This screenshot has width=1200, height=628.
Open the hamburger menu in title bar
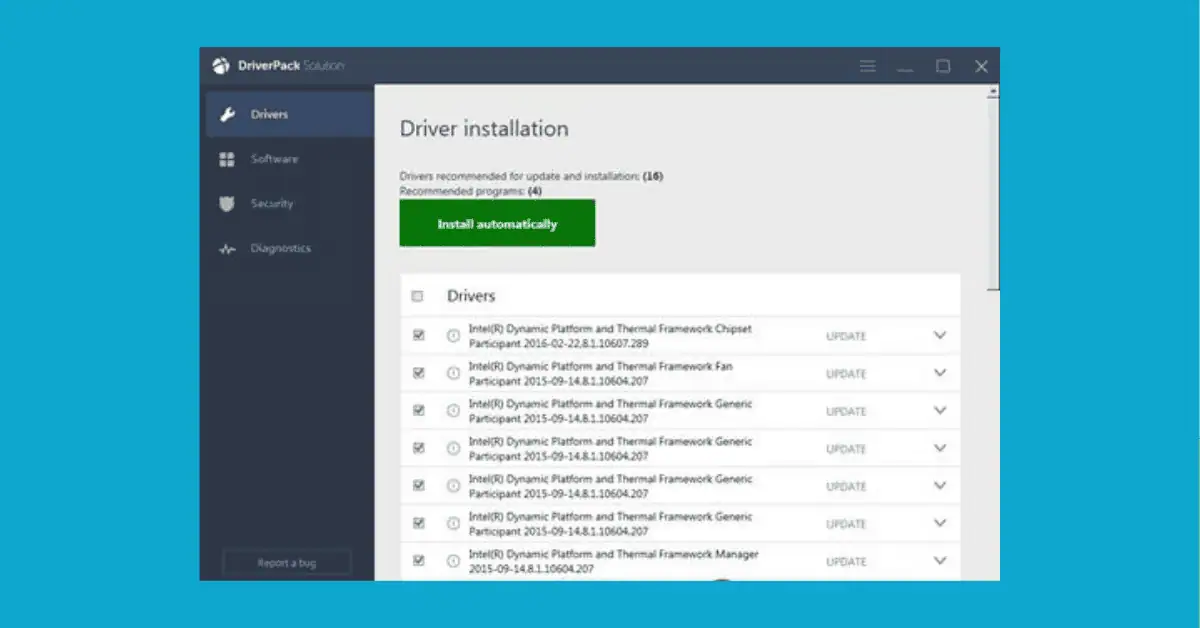click(867, 66)
